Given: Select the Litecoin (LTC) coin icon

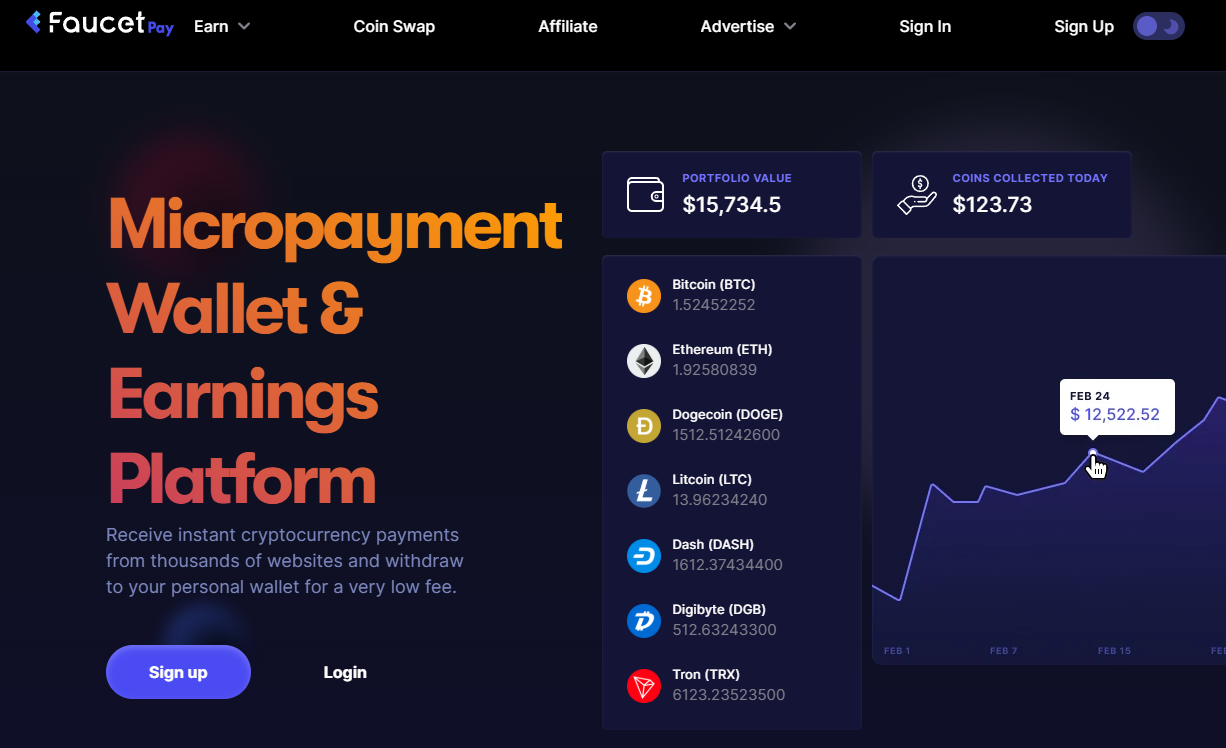Looking at the screenshot, I should (x=643, y=490).
